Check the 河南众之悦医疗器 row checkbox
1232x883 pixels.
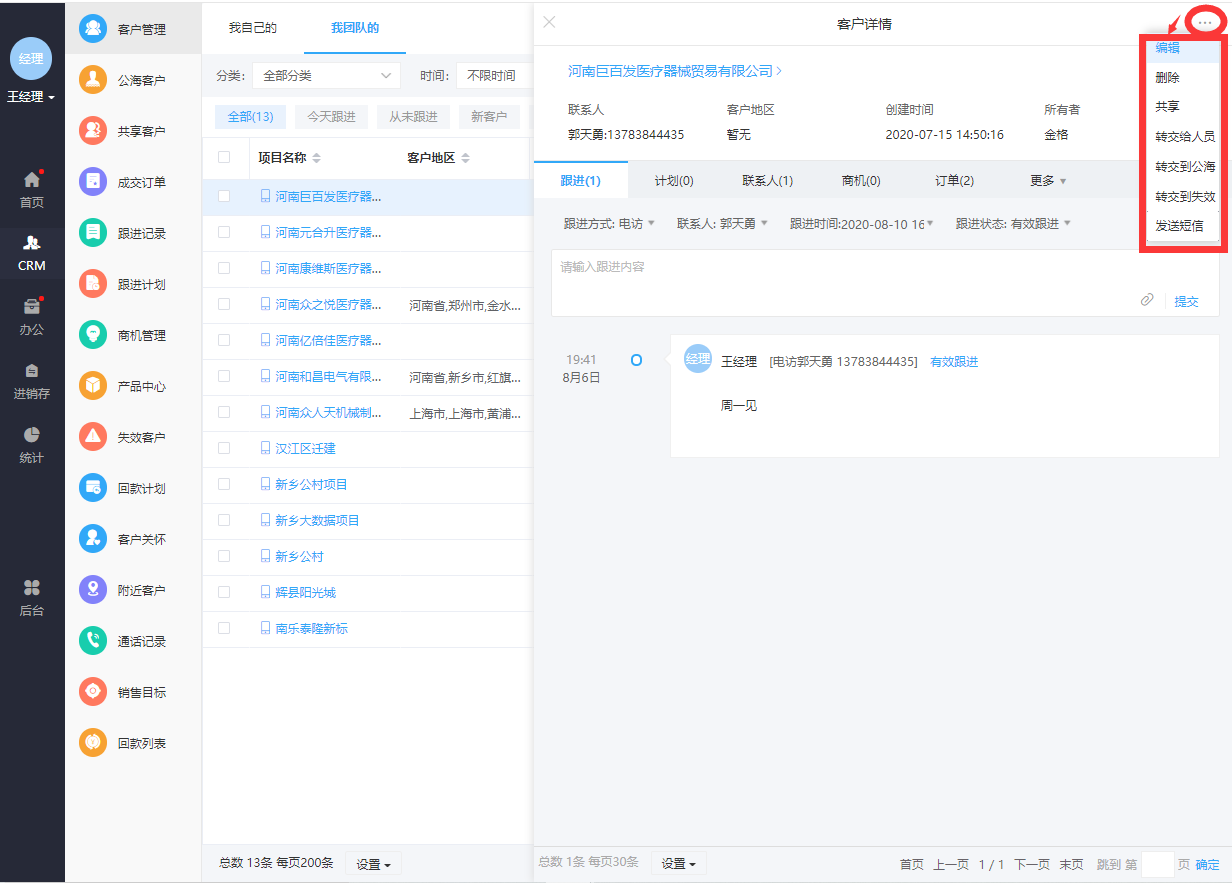pyautogui.click(x=224, y=304)
